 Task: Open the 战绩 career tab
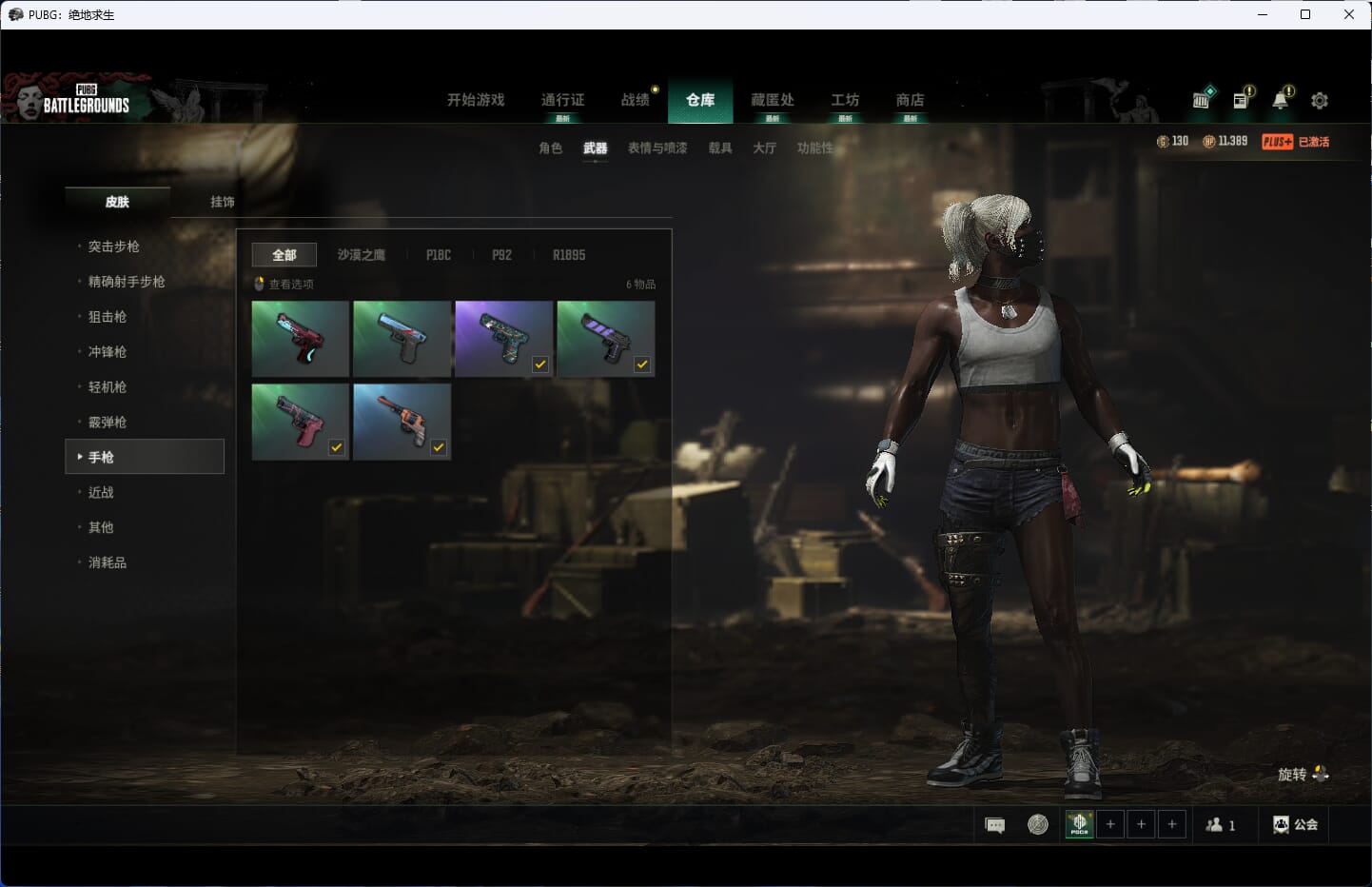coord(635,100)
